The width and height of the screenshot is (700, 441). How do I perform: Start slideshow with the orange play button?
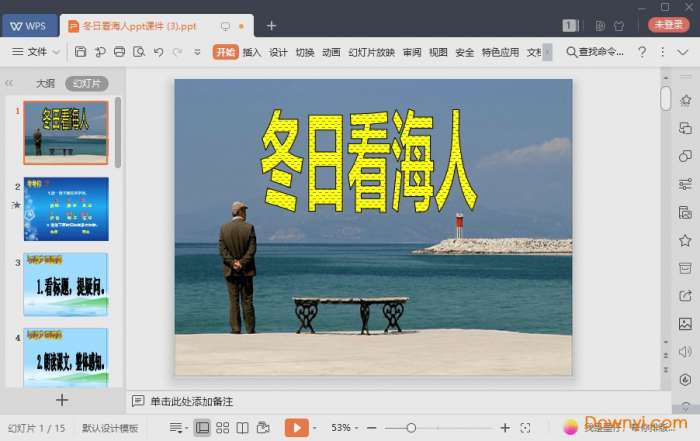pos(296,428)
